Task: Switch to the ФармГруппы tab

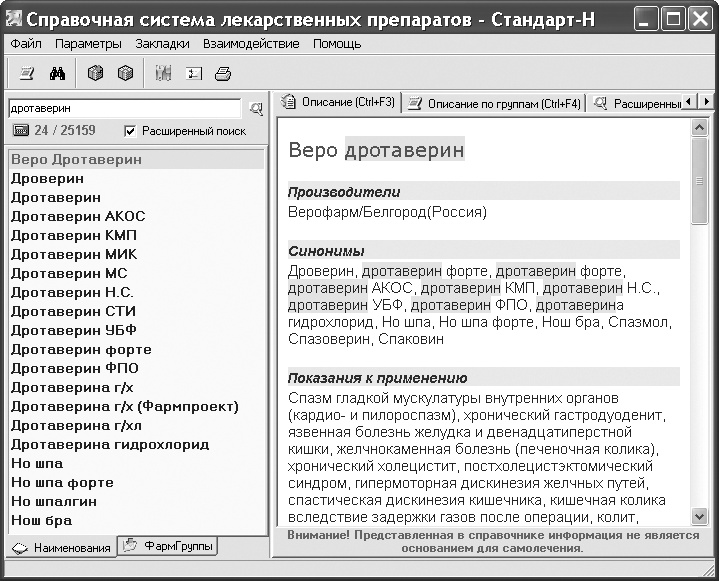Action: pos(167,546)
